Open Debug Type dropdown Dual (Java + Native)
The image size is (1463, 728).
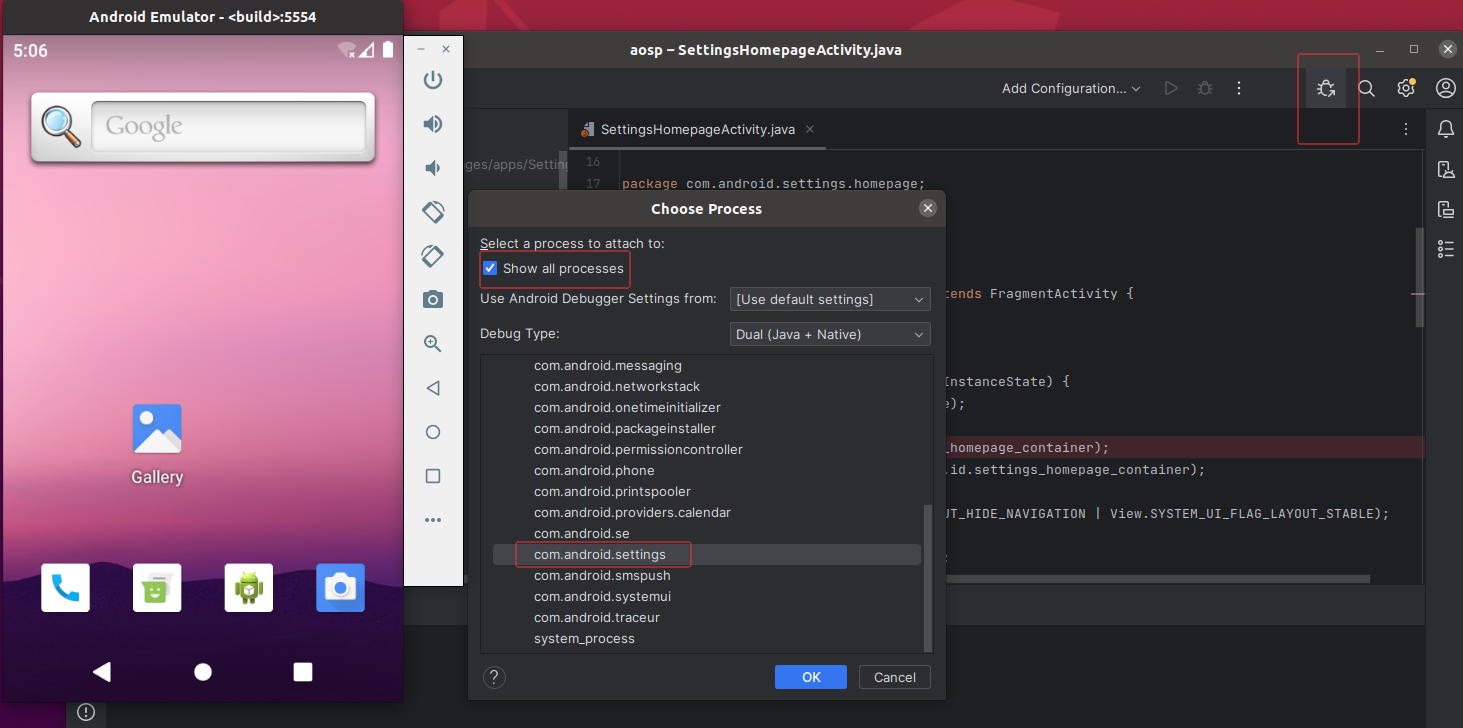[830, 334]
